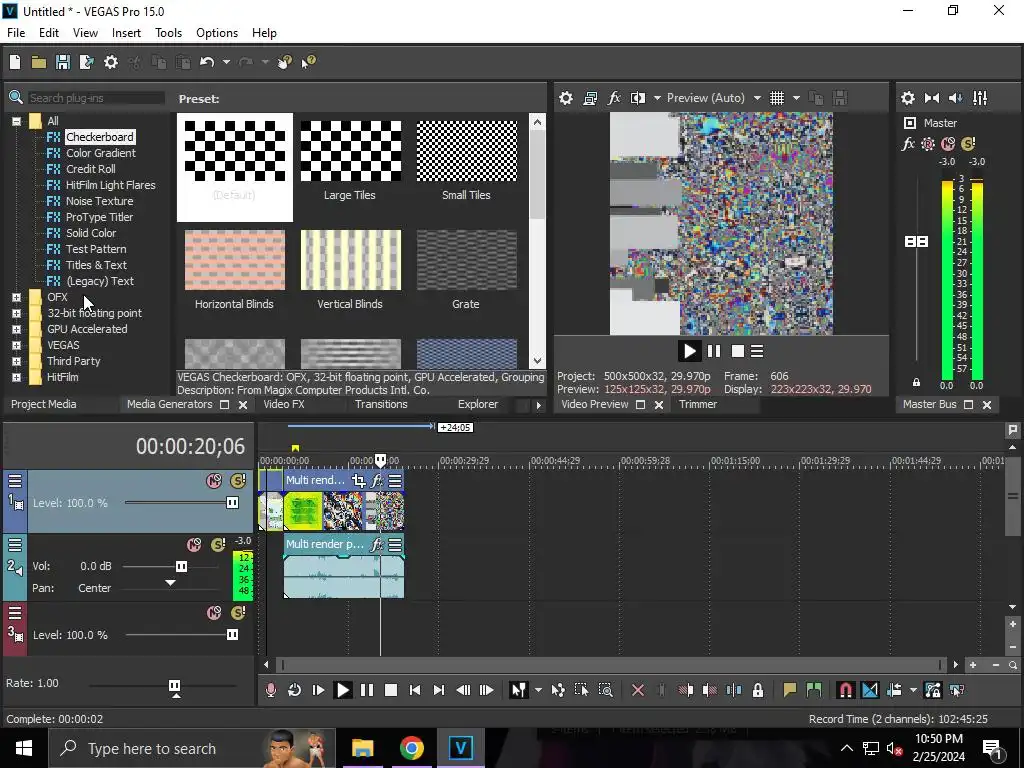
Task: Open Chrome from the taskbar
Action: pos(411,748)
